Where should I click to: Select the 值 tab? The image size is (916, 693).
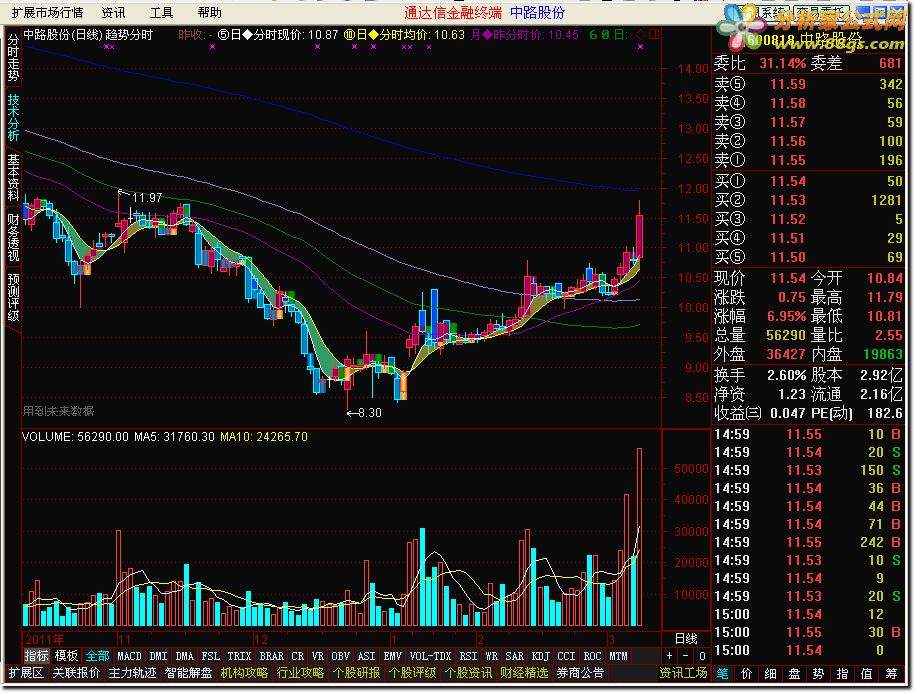(866, 674)
